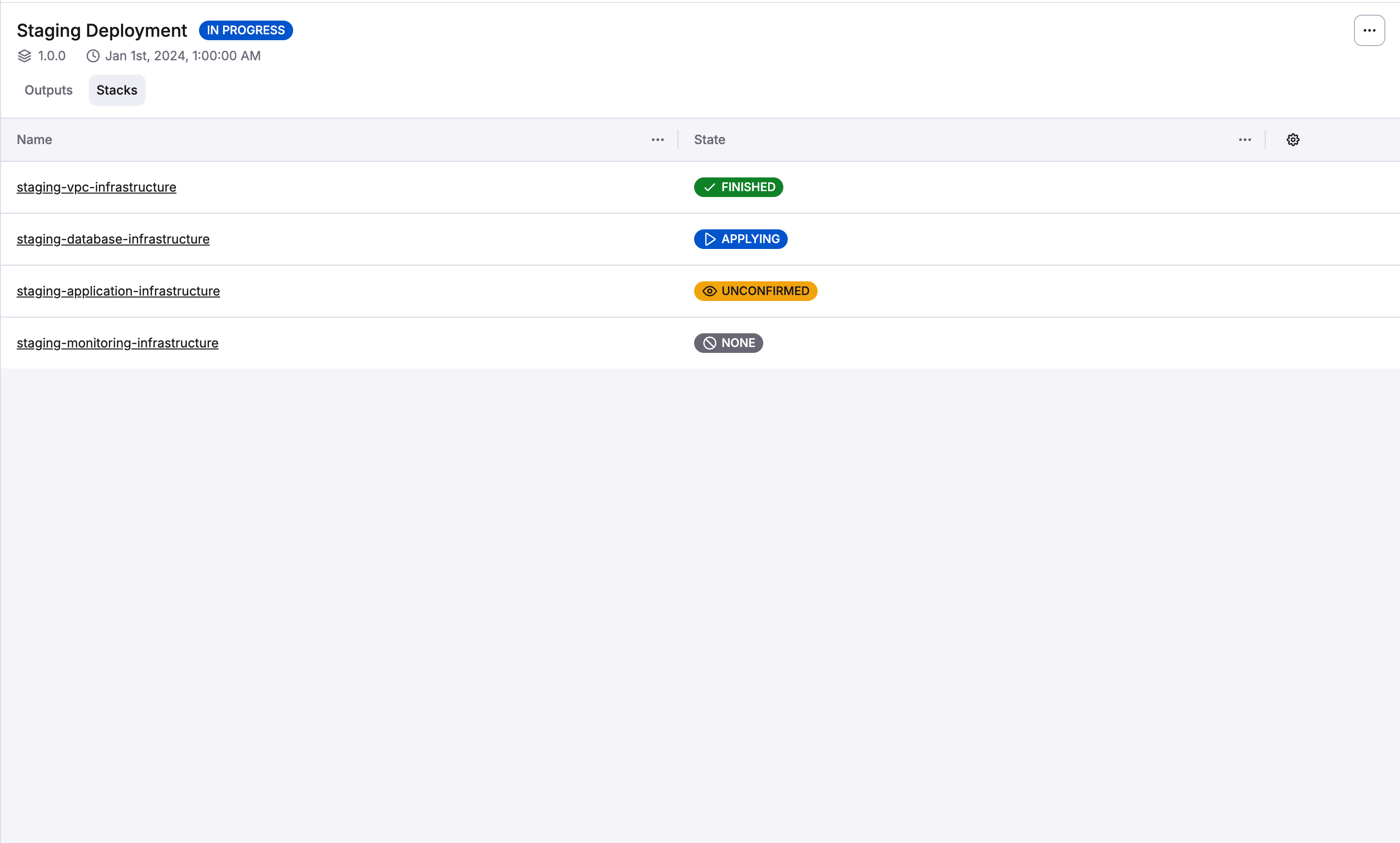Open deployment actions ellipsis menu
This screenshot has width=1400, height=843.
[1369, 31]
